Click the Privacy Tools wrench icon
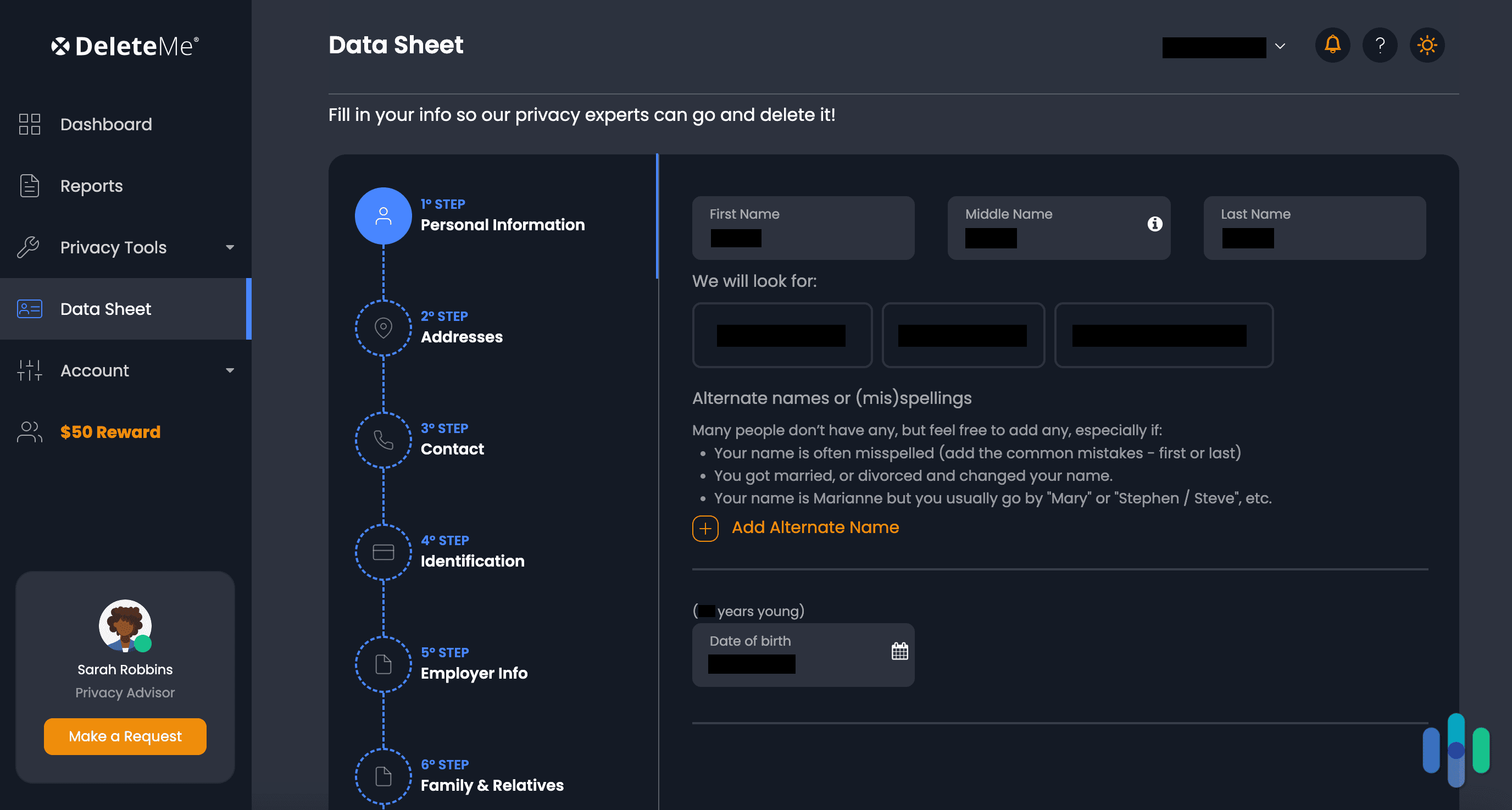 [29, 247]
